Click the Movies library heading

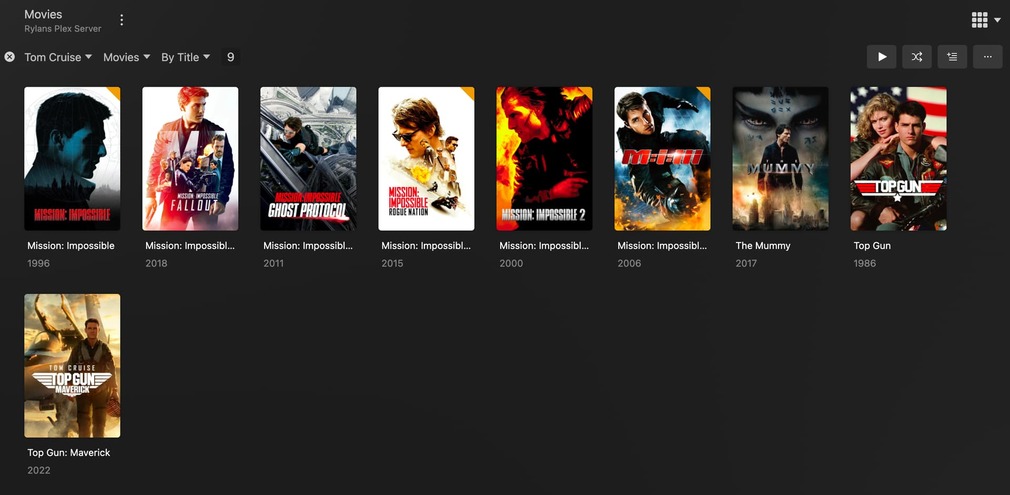pyautogui.click(x=43, y=14)
